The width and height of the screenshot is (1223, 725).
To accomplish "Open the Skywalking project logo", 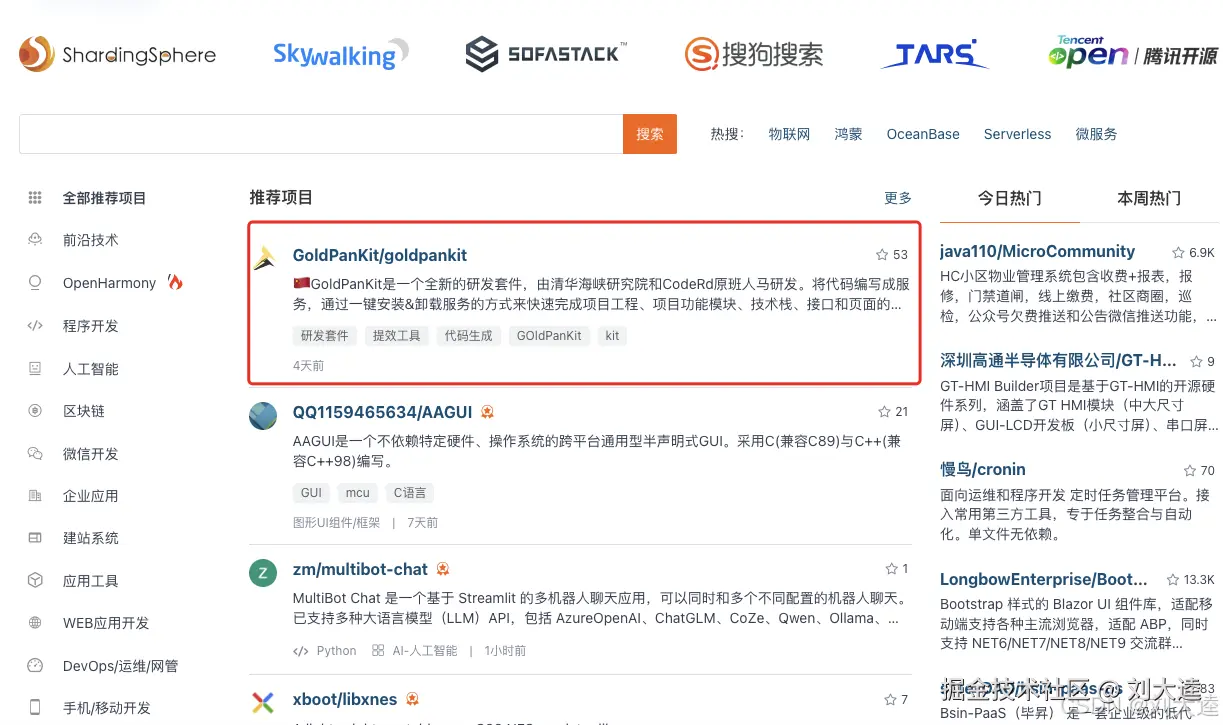I will tap(340, 55).
